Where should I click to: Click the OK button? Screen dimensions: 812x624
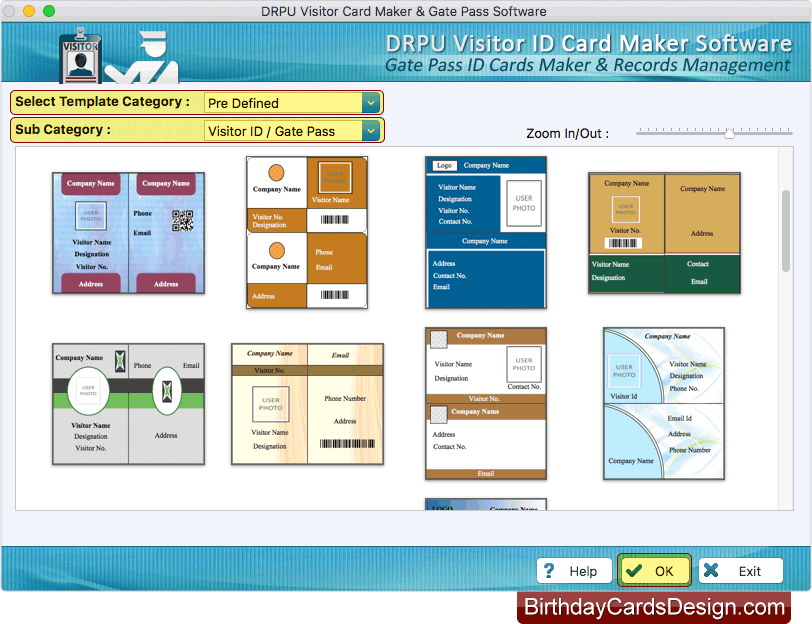click(x=654, y=571)
